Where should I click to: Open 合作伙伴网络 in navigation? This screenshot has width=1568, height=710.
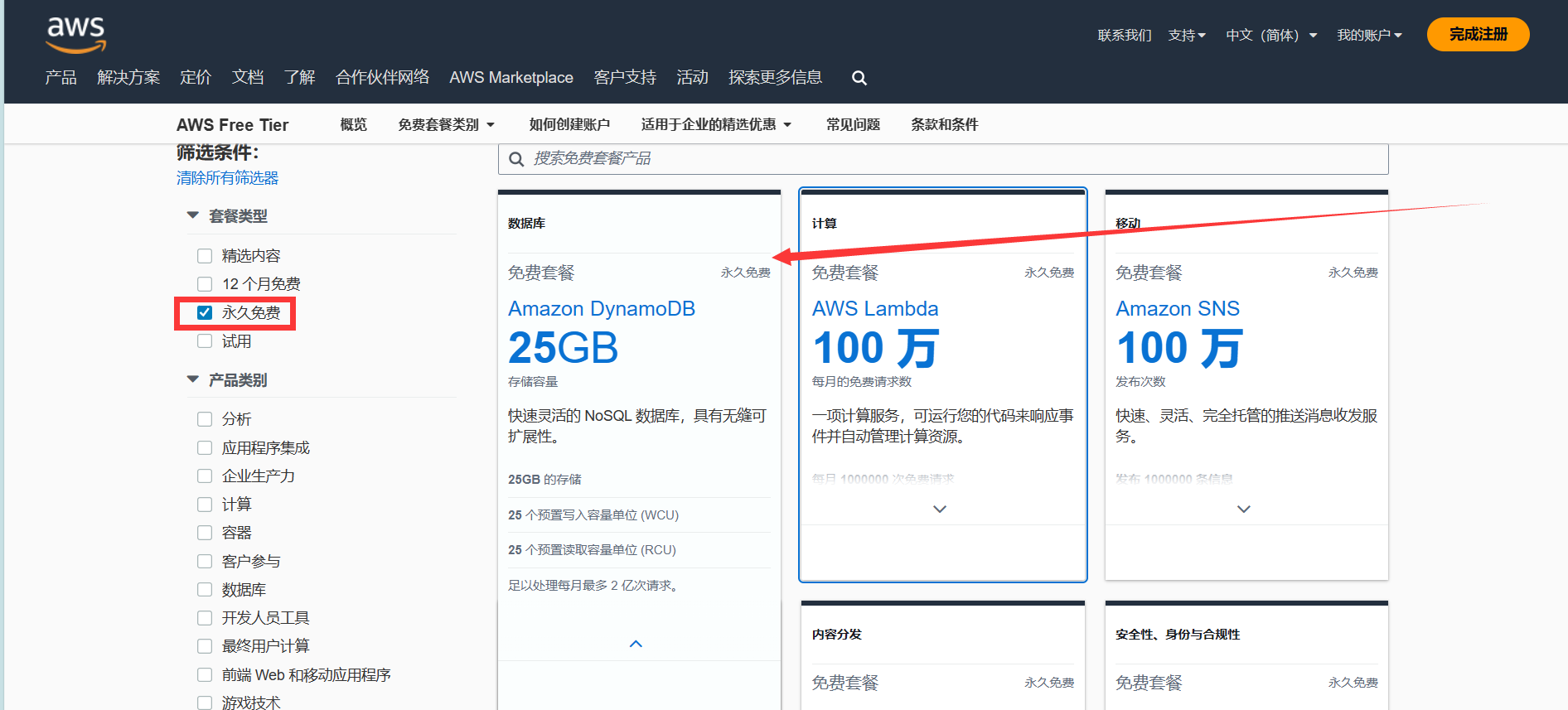pos(382,78)
